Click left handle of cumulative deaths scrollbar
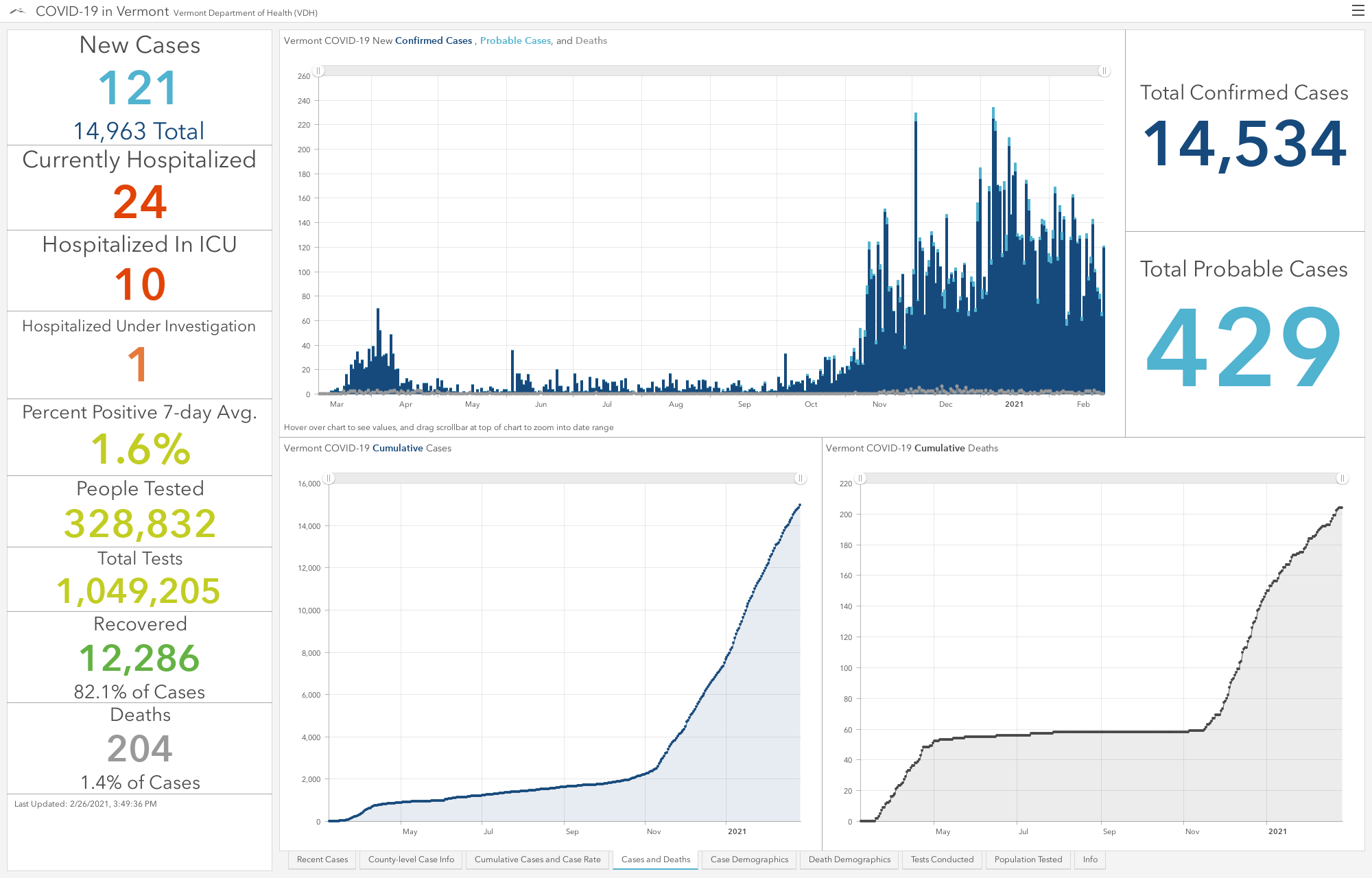The image size is (1372, 878). [860, 478]
